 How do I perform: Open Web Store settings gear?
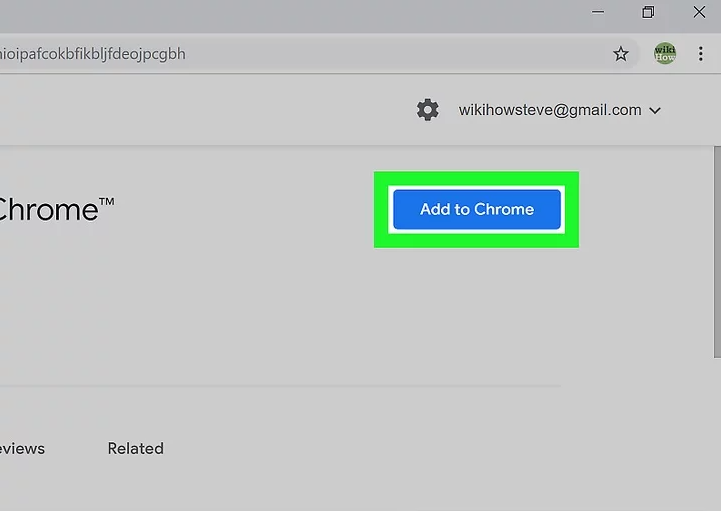[x=427, y=110]
